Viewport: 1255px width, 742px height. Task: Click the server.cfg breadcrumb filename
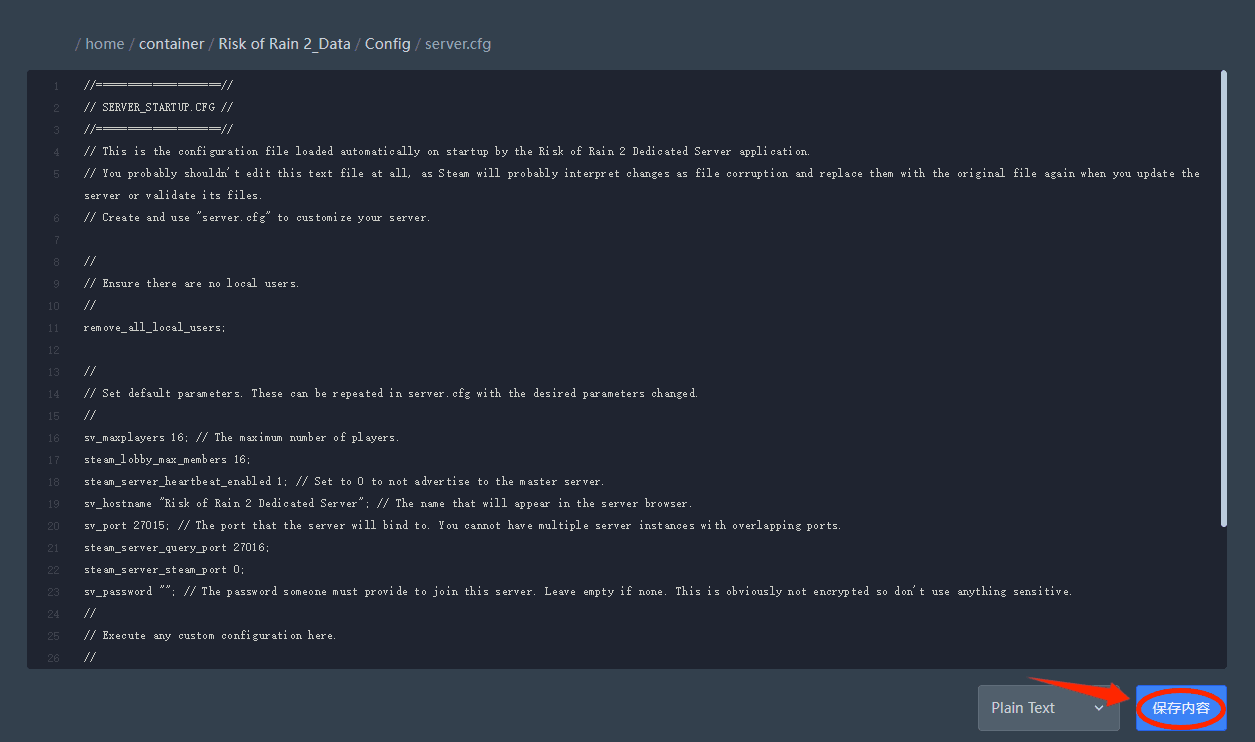pyautogui.click(x=458, y=44)
